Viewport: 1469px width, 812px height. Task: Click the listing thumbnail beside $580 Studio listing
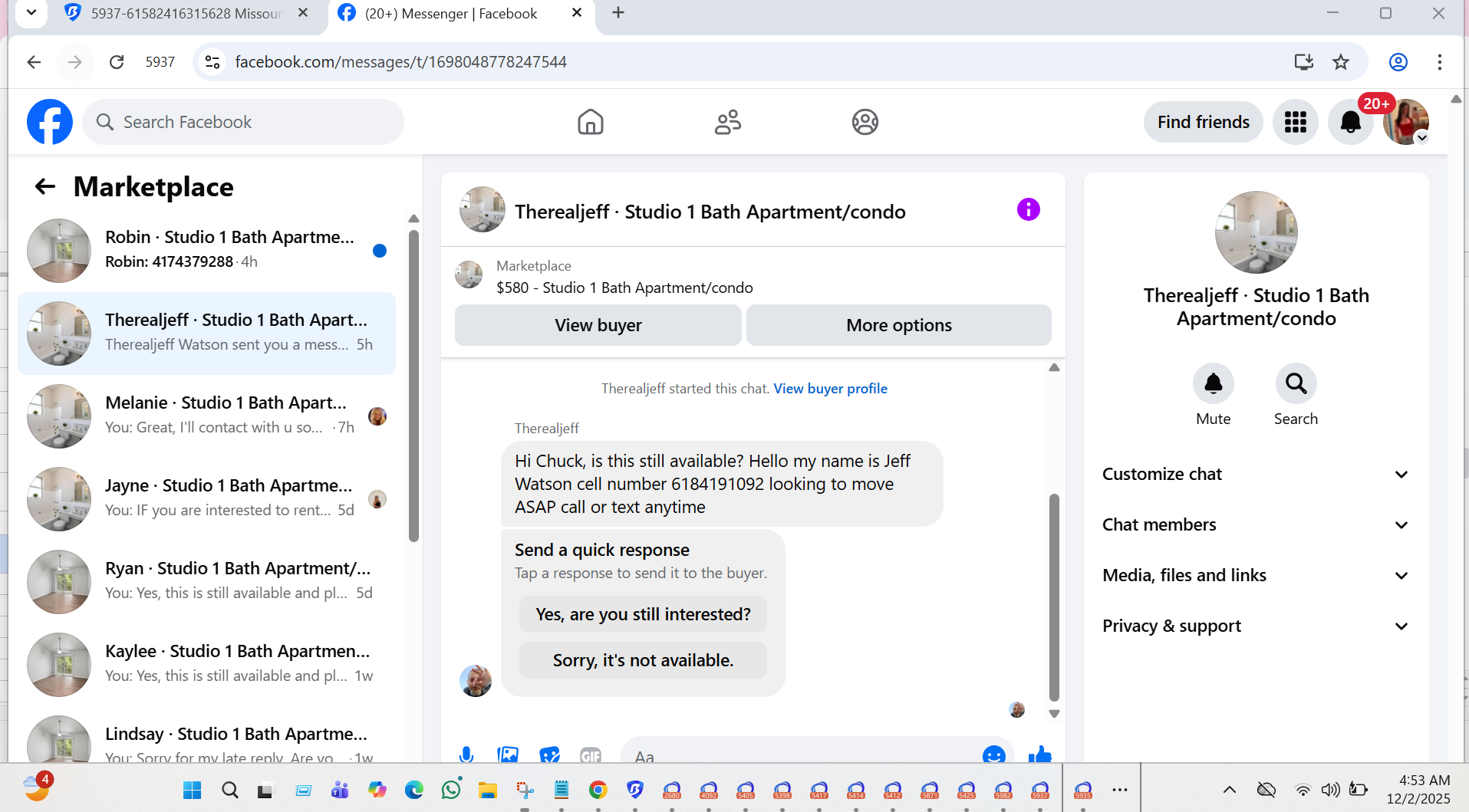[469, 274]
